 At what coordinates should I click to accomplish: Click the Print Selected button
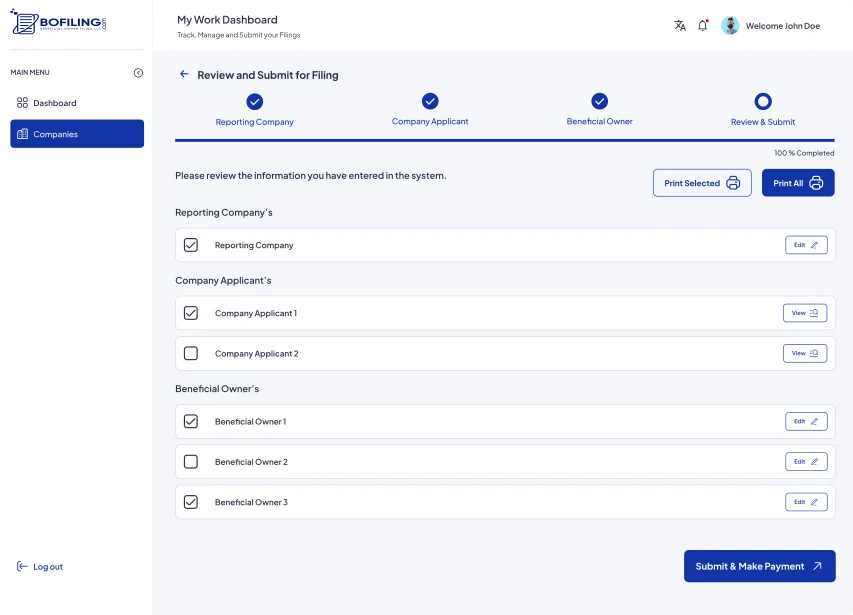pos(702,183)
